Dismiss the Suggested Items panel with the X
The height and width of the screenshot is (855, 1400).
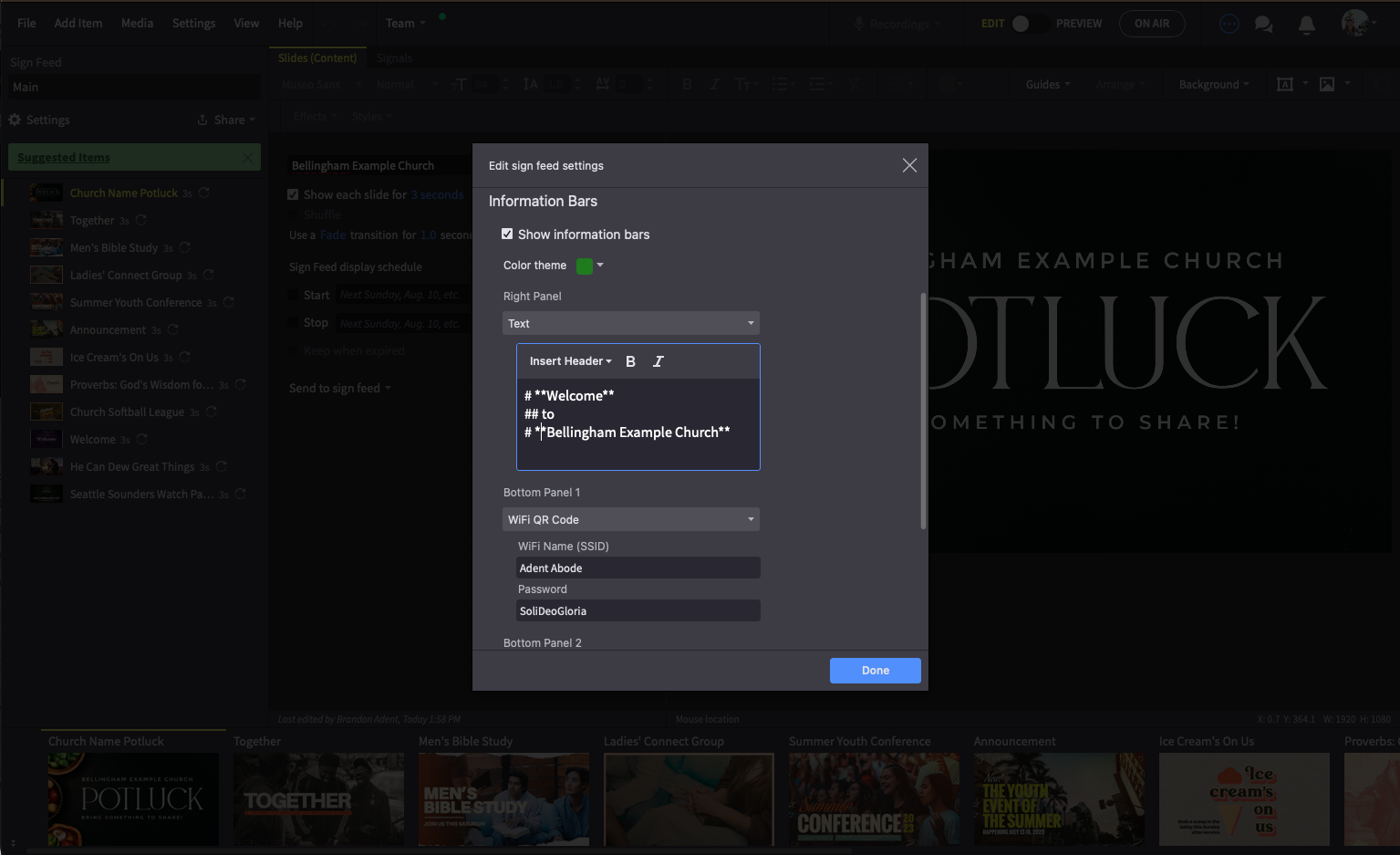(247, 156)
